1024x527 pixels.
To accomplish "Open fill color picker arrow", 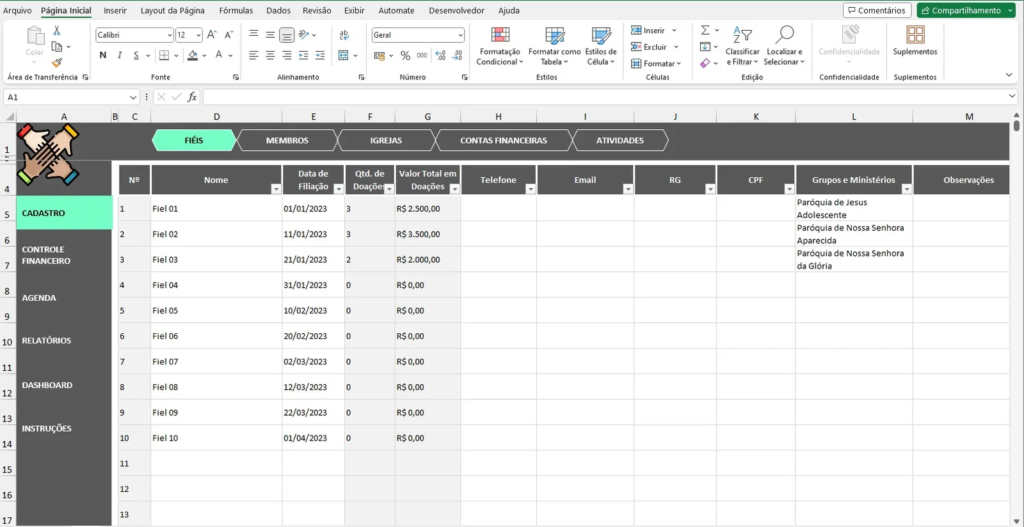I will [202, 56].
